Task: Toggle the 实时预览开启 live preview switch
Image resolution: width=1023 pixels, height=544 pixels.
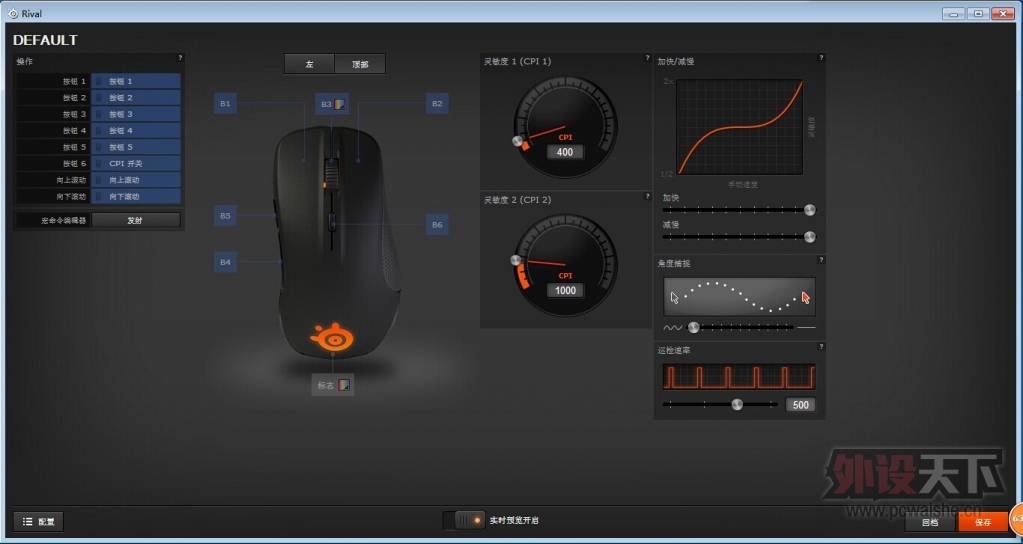Action: click(x=464, y=521)
